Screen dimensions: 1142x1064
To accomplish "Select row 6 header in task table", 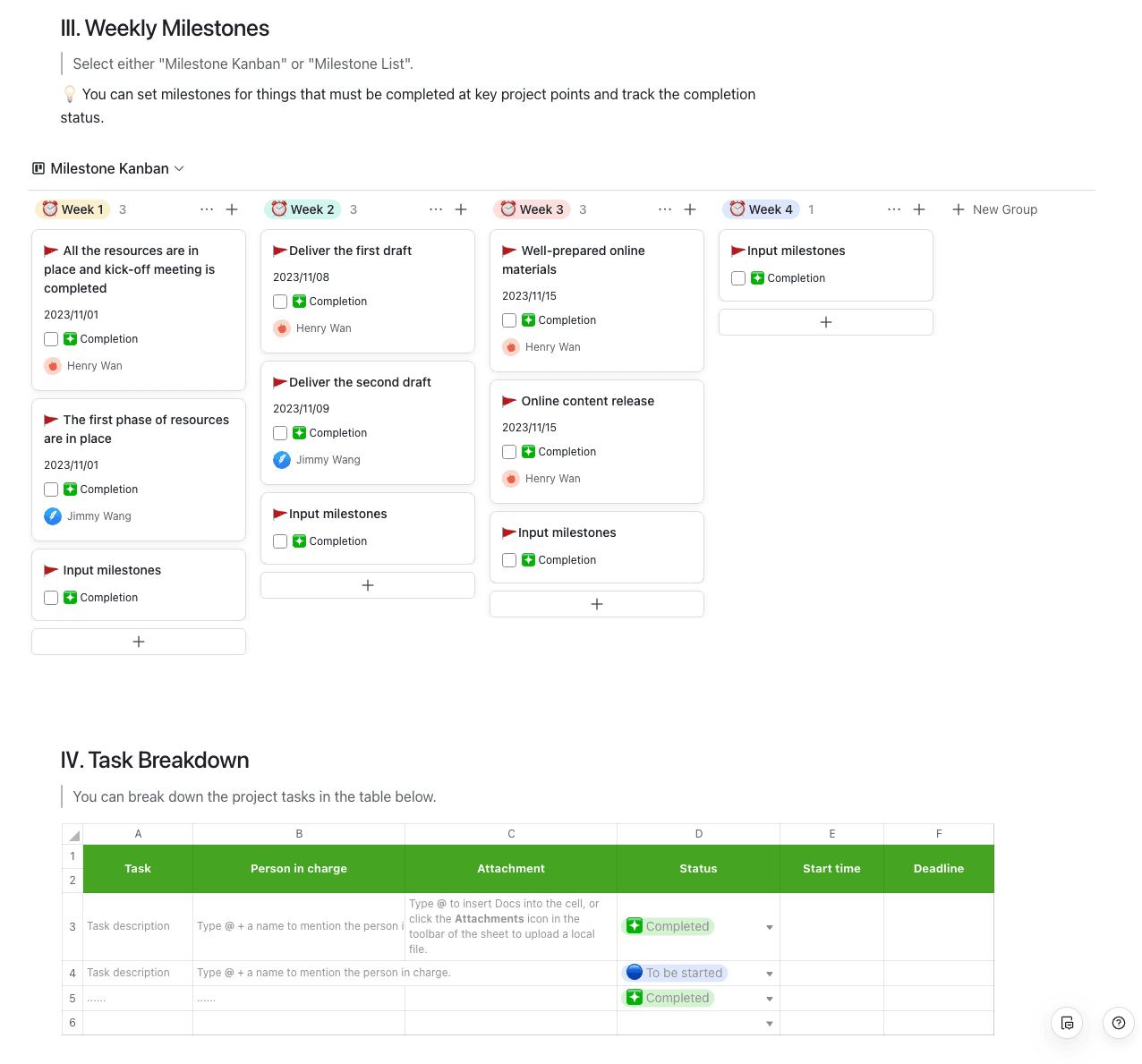I will [x=72, y=1023].
